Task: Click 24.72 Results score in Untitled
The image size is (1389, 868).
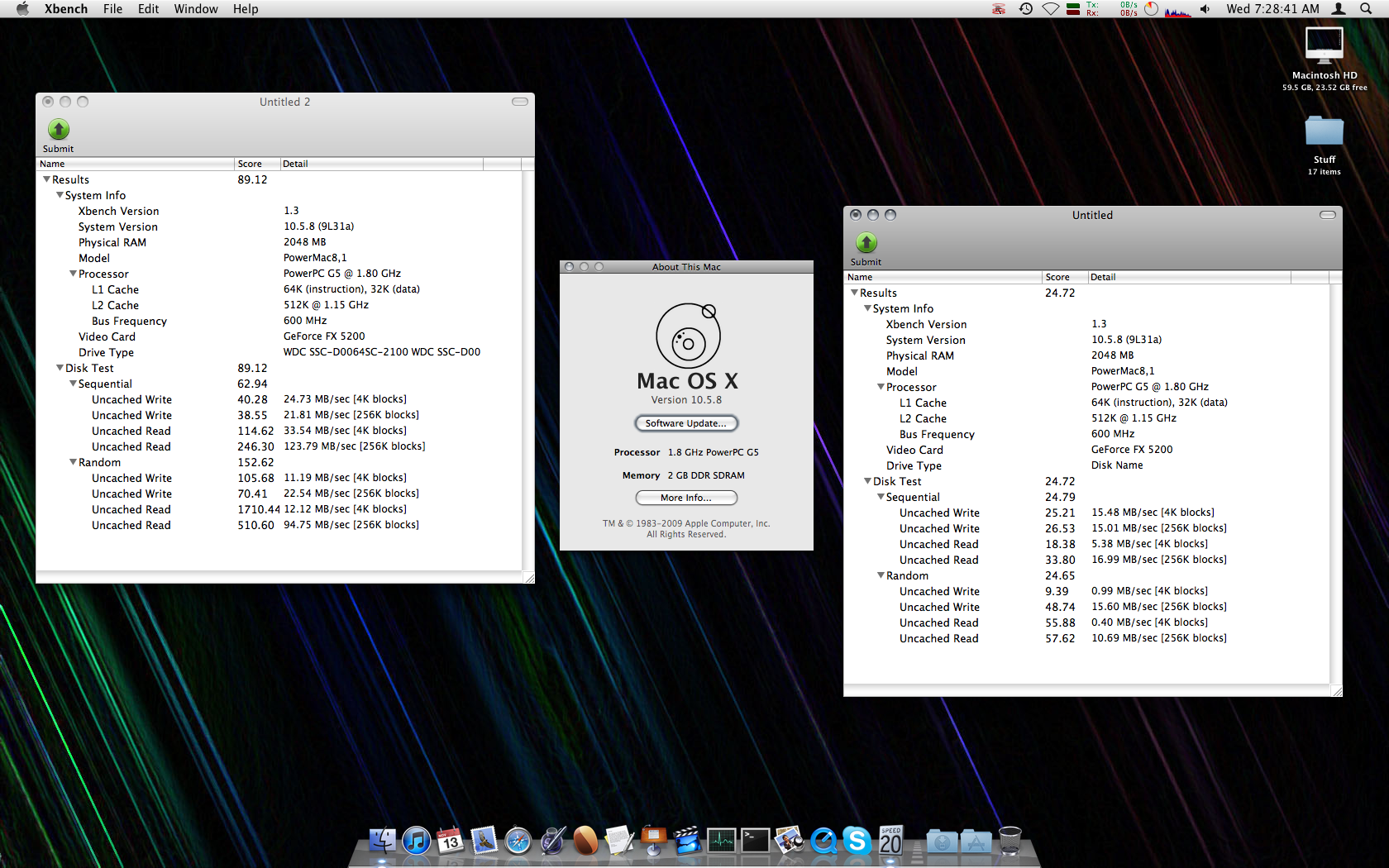Action: 1060,293
